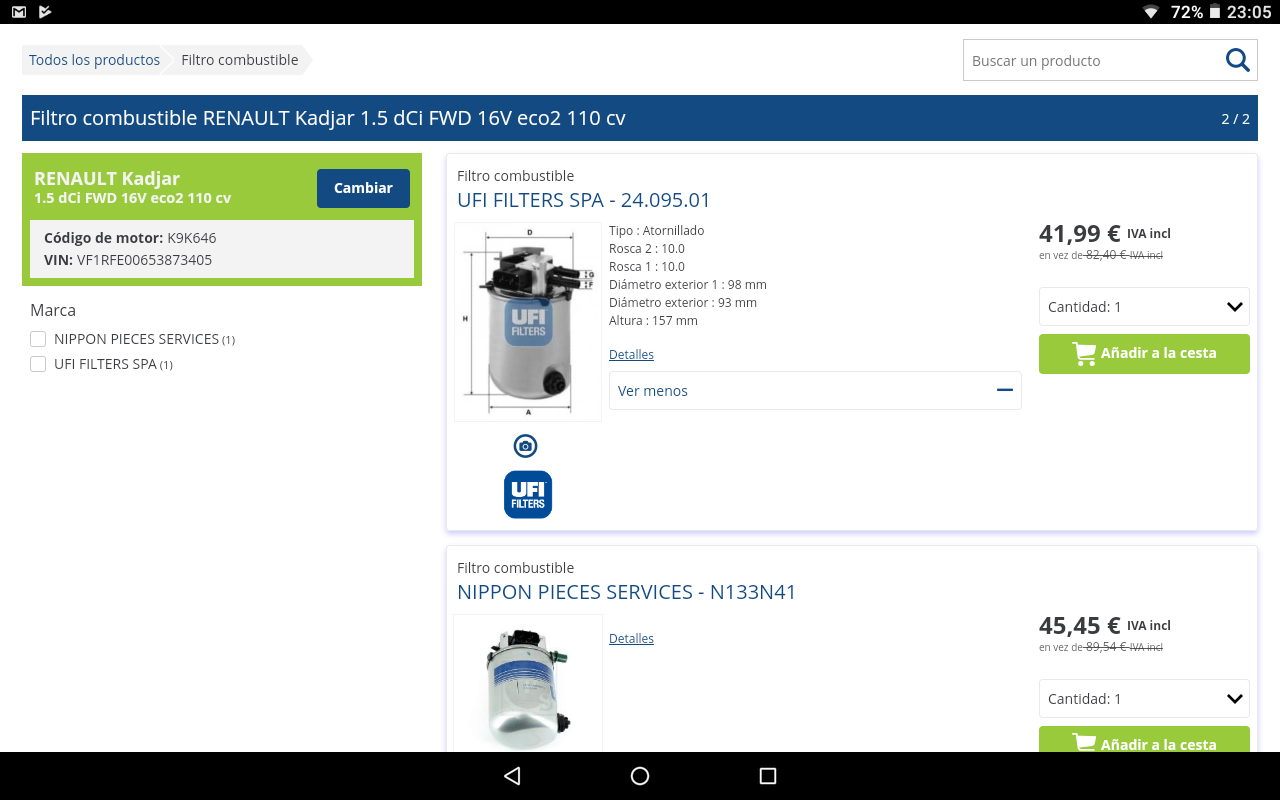Select Código de motor K9K646 text
Image resolution: width=1280 pixels, height=800 pixels.
pos(130,238)
